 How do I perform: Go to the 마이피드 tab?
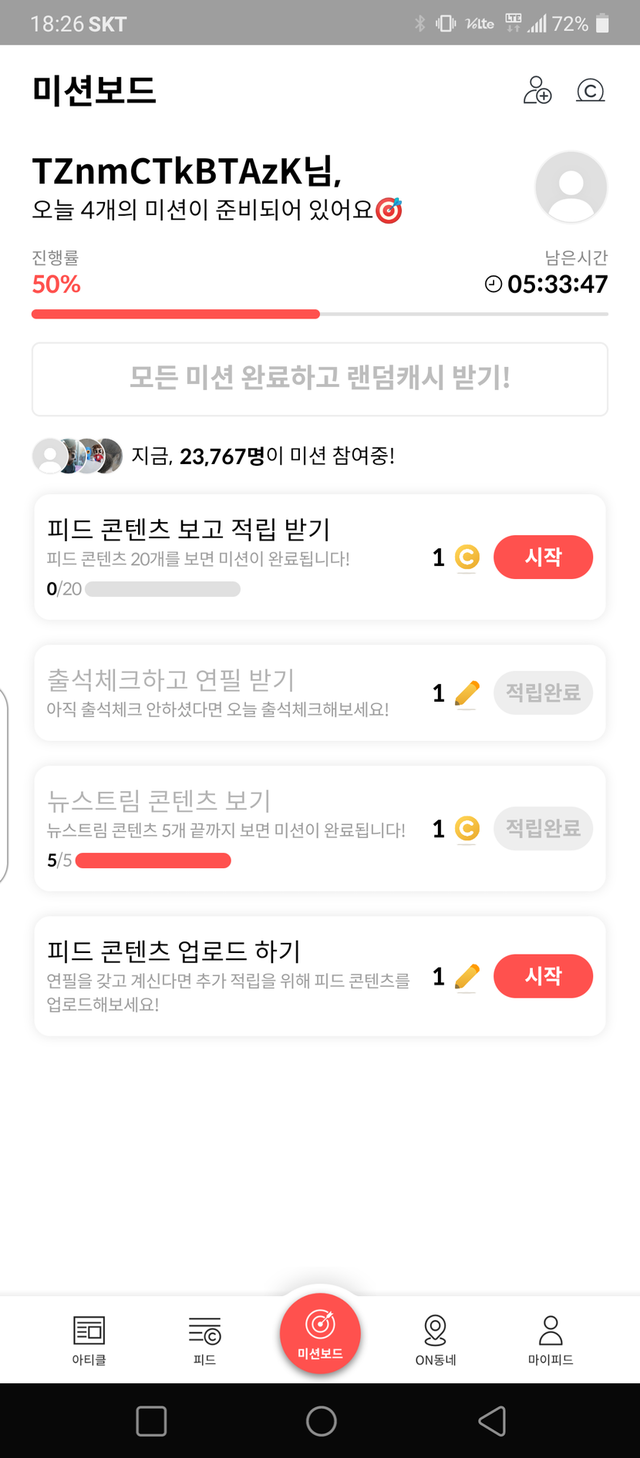550,1339
